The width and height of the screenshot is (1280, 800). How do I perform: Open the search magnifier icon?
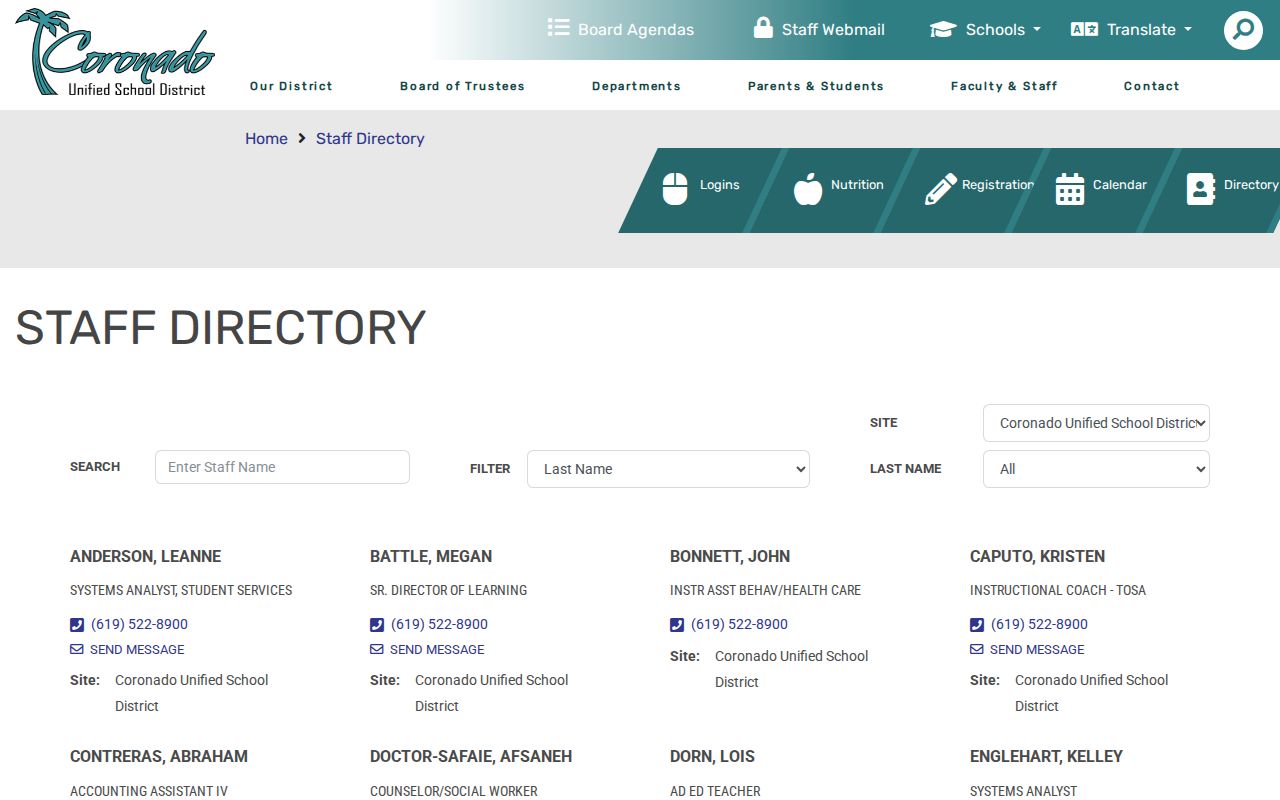point(1243,30)
